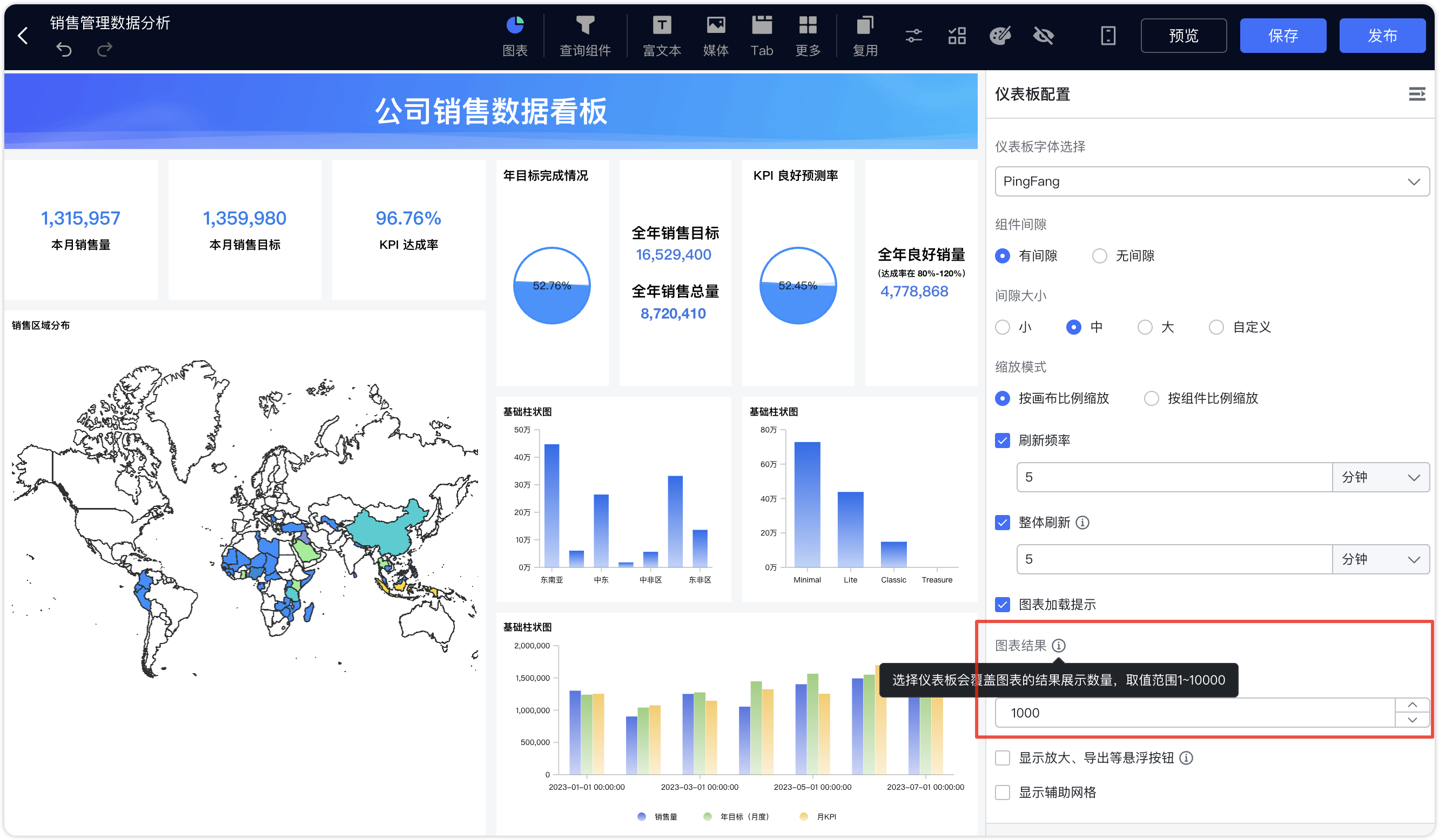Select the 销售区域分布 map chart title
The height and width of the screenshot is (840, 1439).
pyautogui.click(x=41, y=326)
